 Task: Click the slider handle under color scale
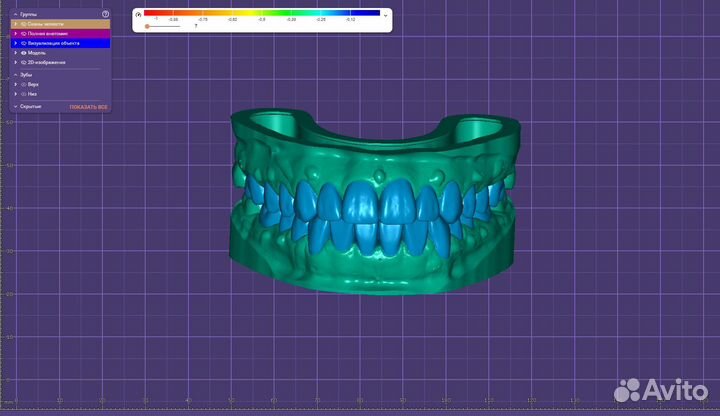148,26
